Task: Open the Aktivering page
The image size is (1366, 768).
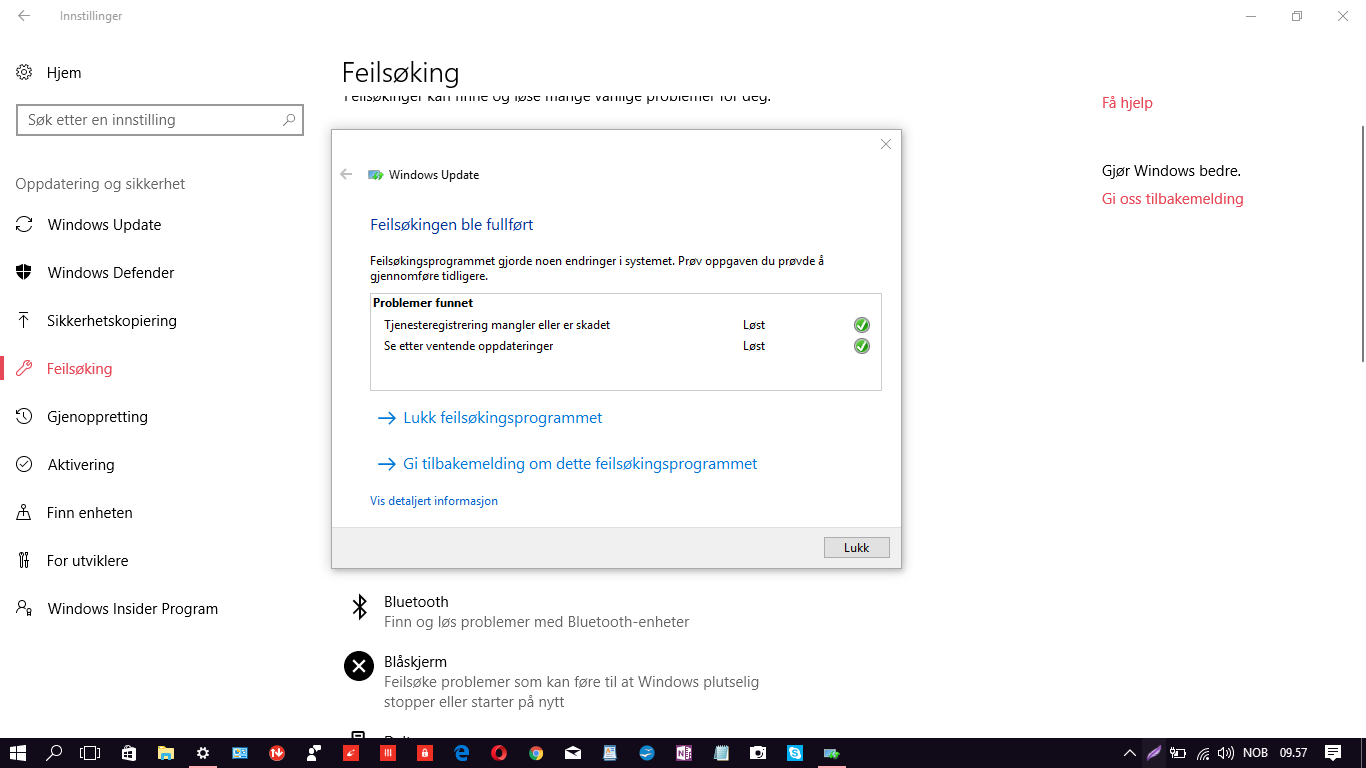Action: [81, 465]
